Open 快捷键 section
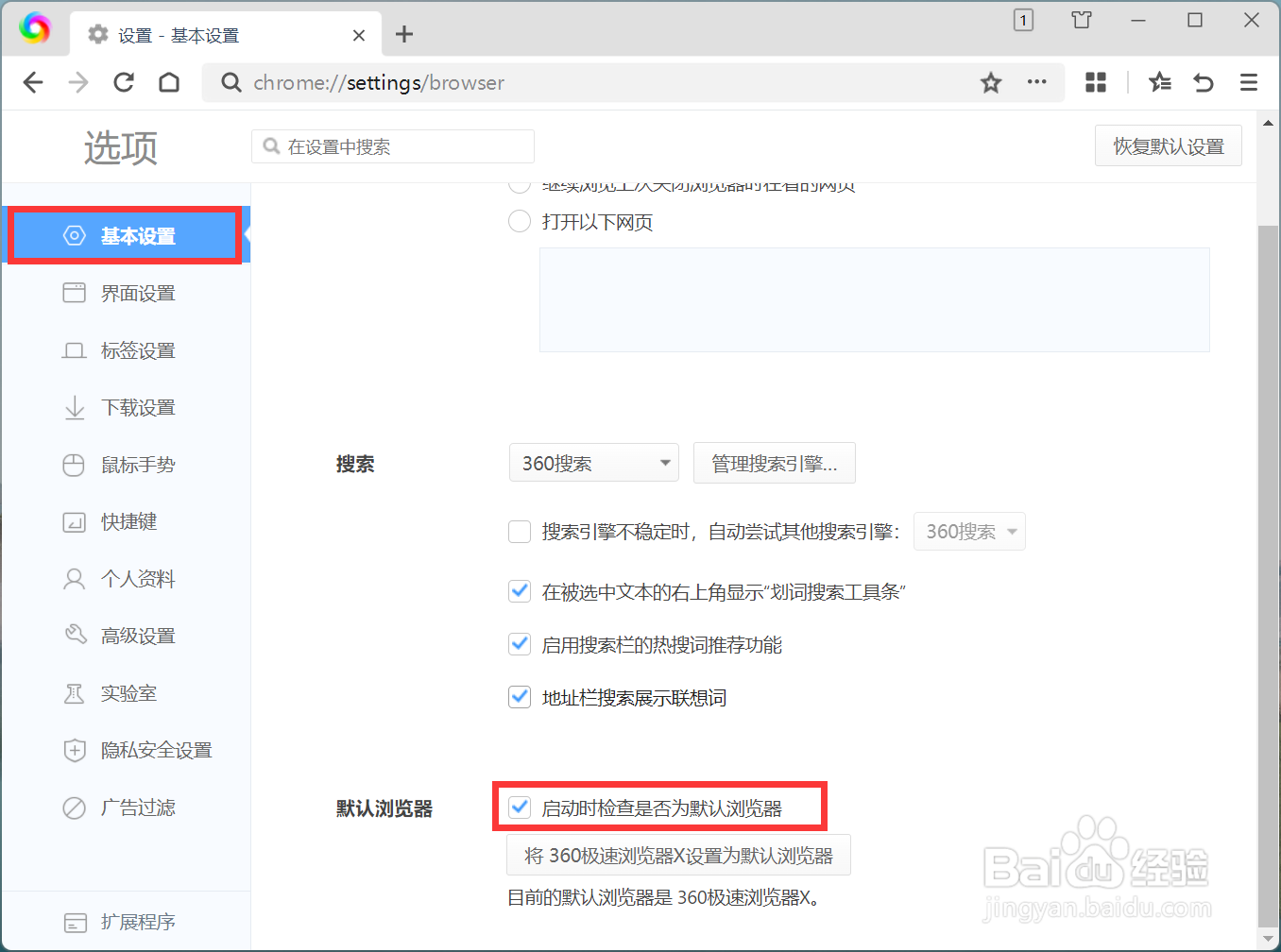The height and width of the screenshot is (952, 1281). [x=126, y=522]
